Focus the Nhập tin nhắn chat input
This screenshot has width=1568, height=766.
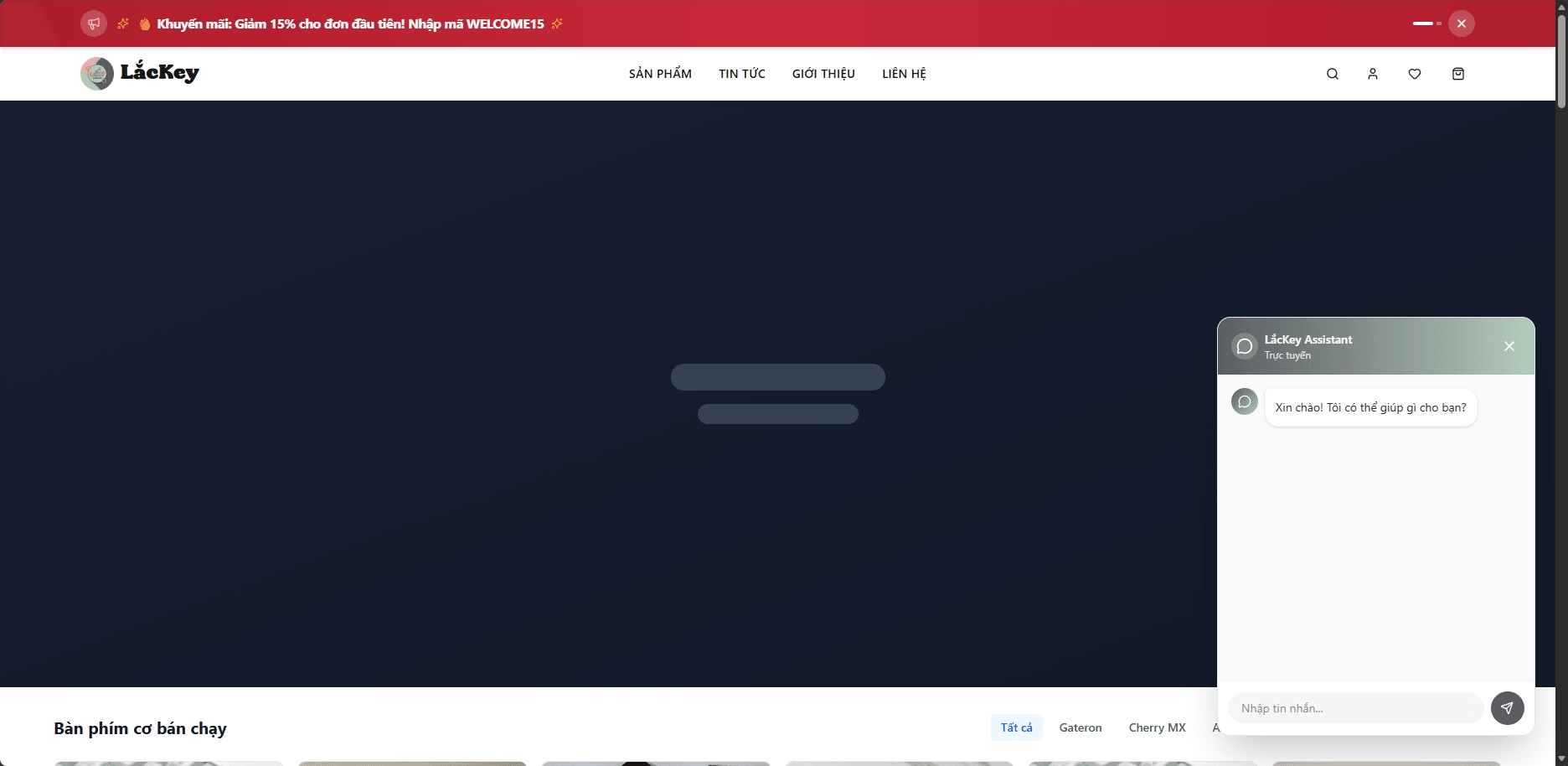(1356, 708)
